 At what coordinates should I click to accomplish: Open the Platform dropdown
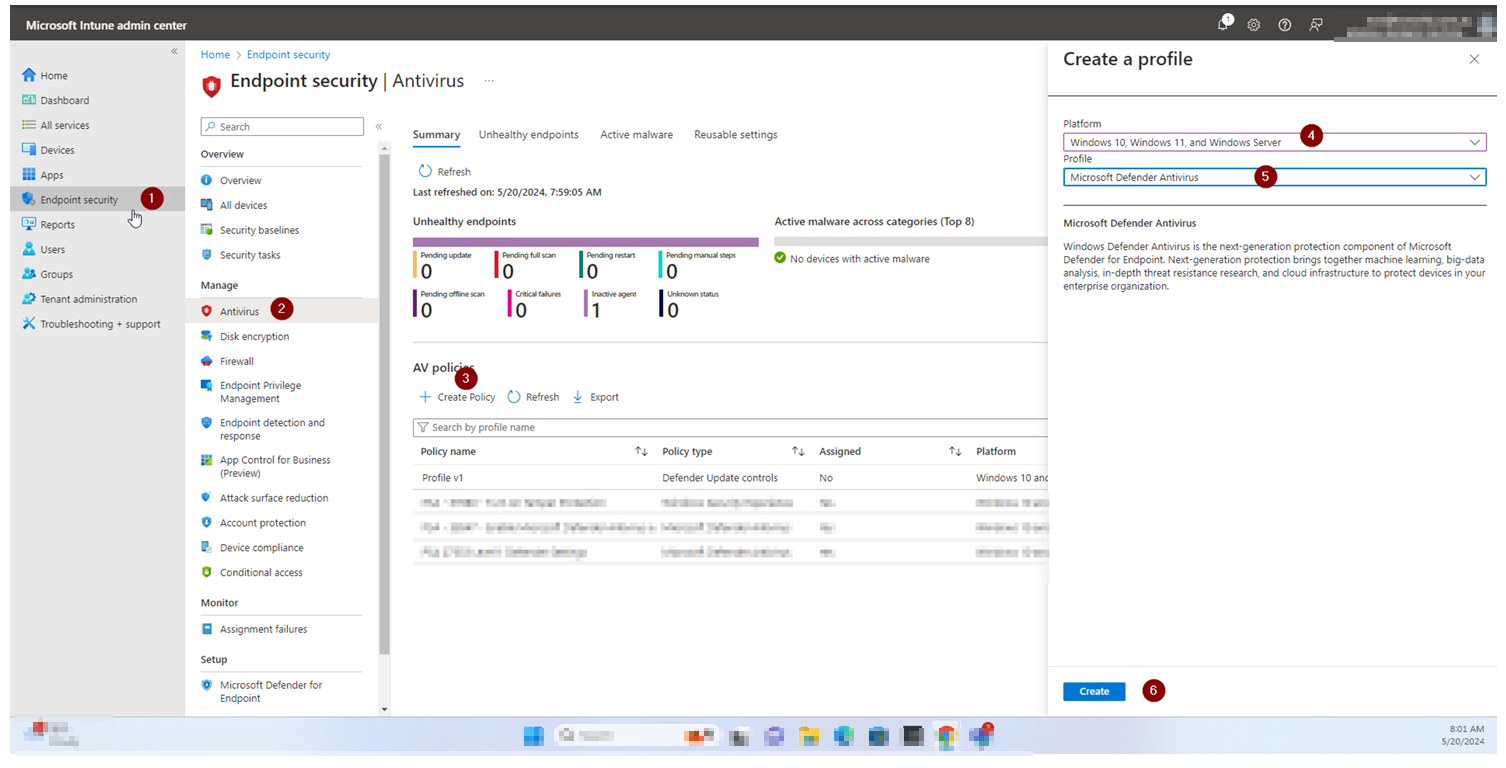click(1274, 142)
